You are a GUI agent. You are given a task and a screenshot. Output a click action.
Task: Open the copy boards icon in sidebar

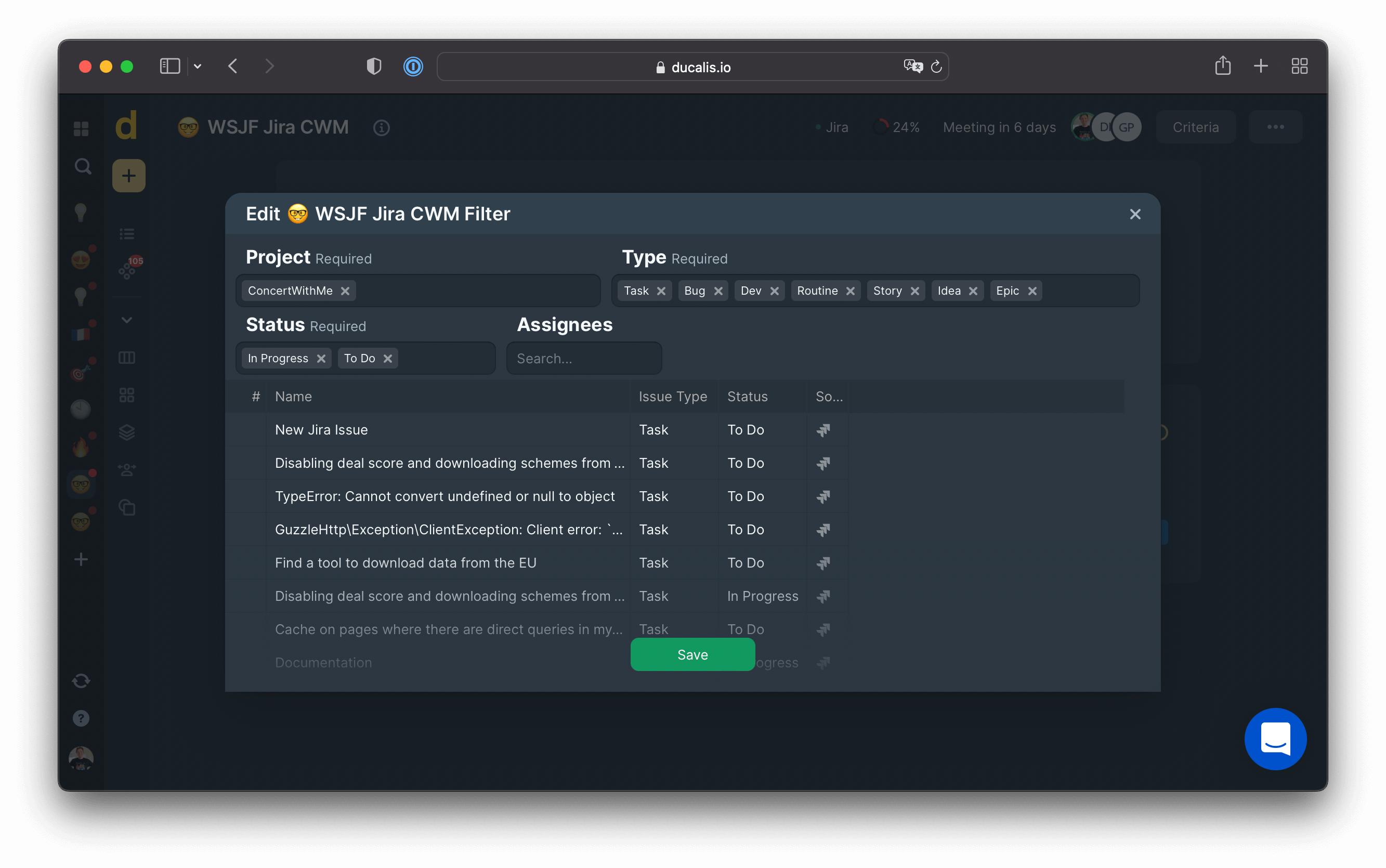coord(127,508)
